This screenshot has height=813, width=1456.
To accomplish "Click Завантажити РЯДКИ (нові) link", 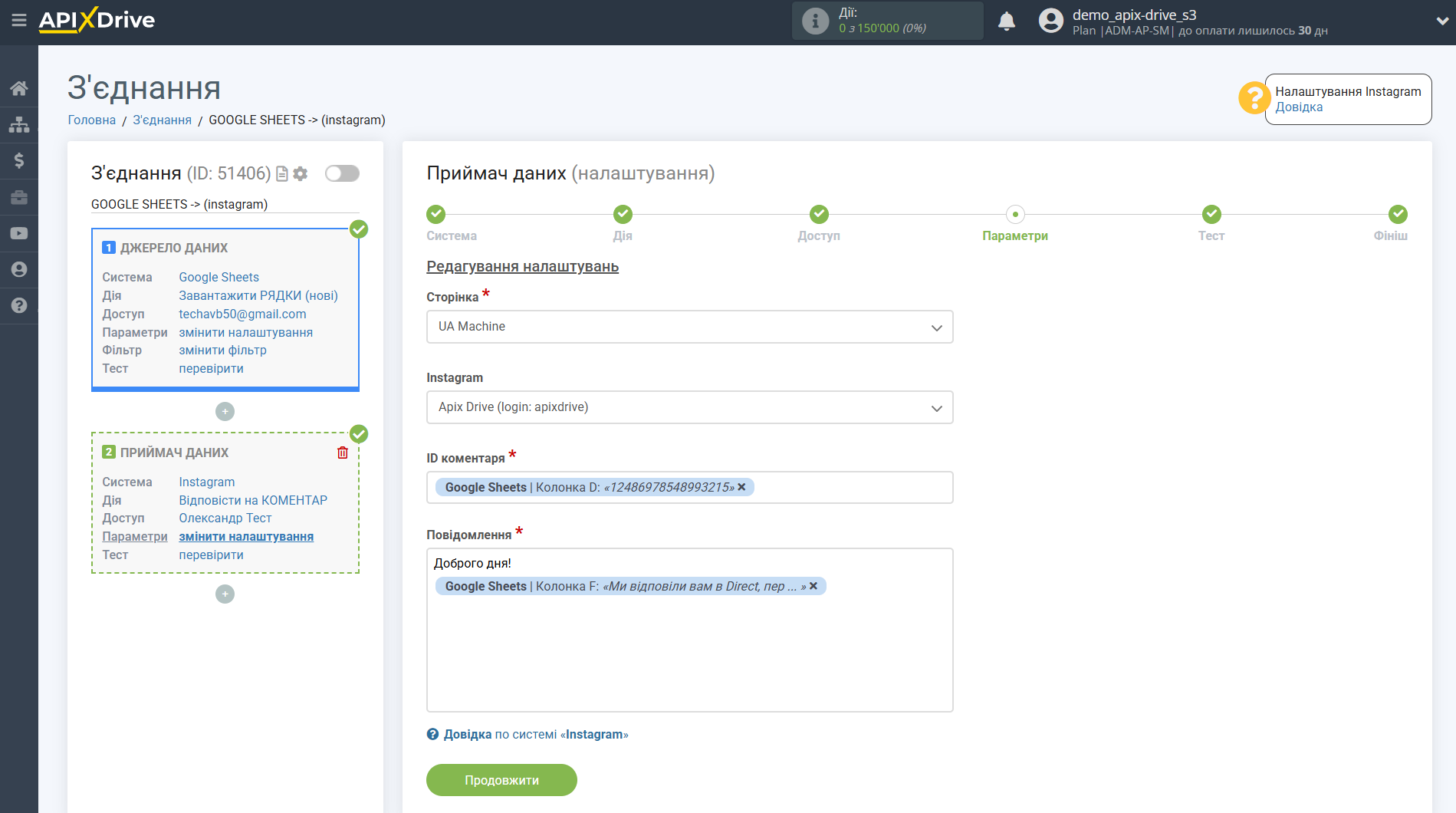I will [258, 296].
